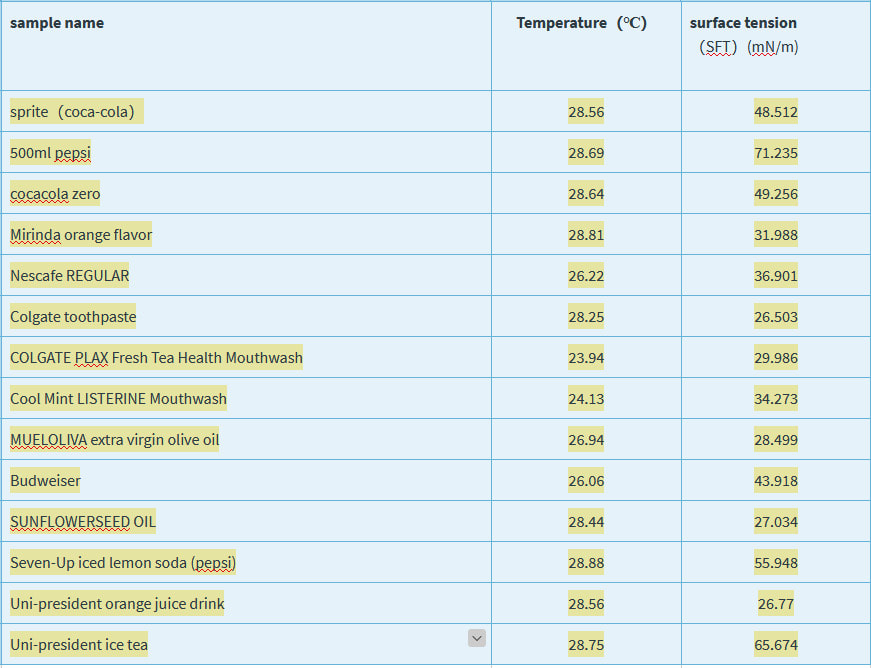Open the dropdown arrow in Uni-president ice tea row
This screenshot has height=668, width=871.
point(477,638)
